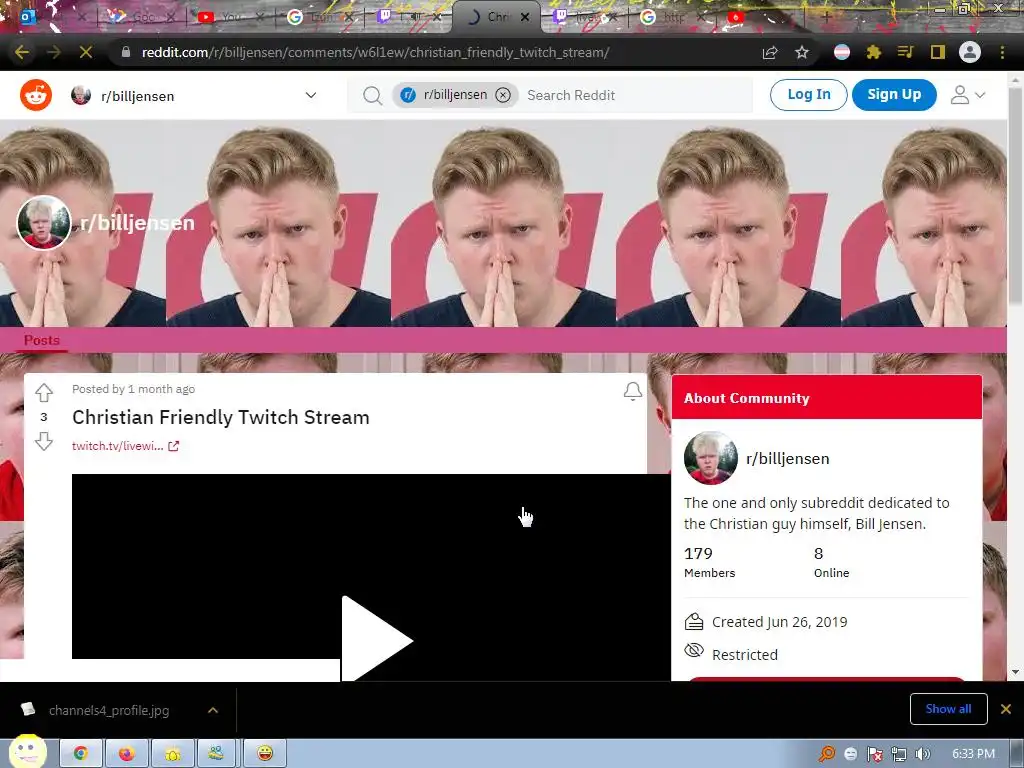Click the Log In button
This screenshot has height=768, width=1024.
[x=808, y=95]
